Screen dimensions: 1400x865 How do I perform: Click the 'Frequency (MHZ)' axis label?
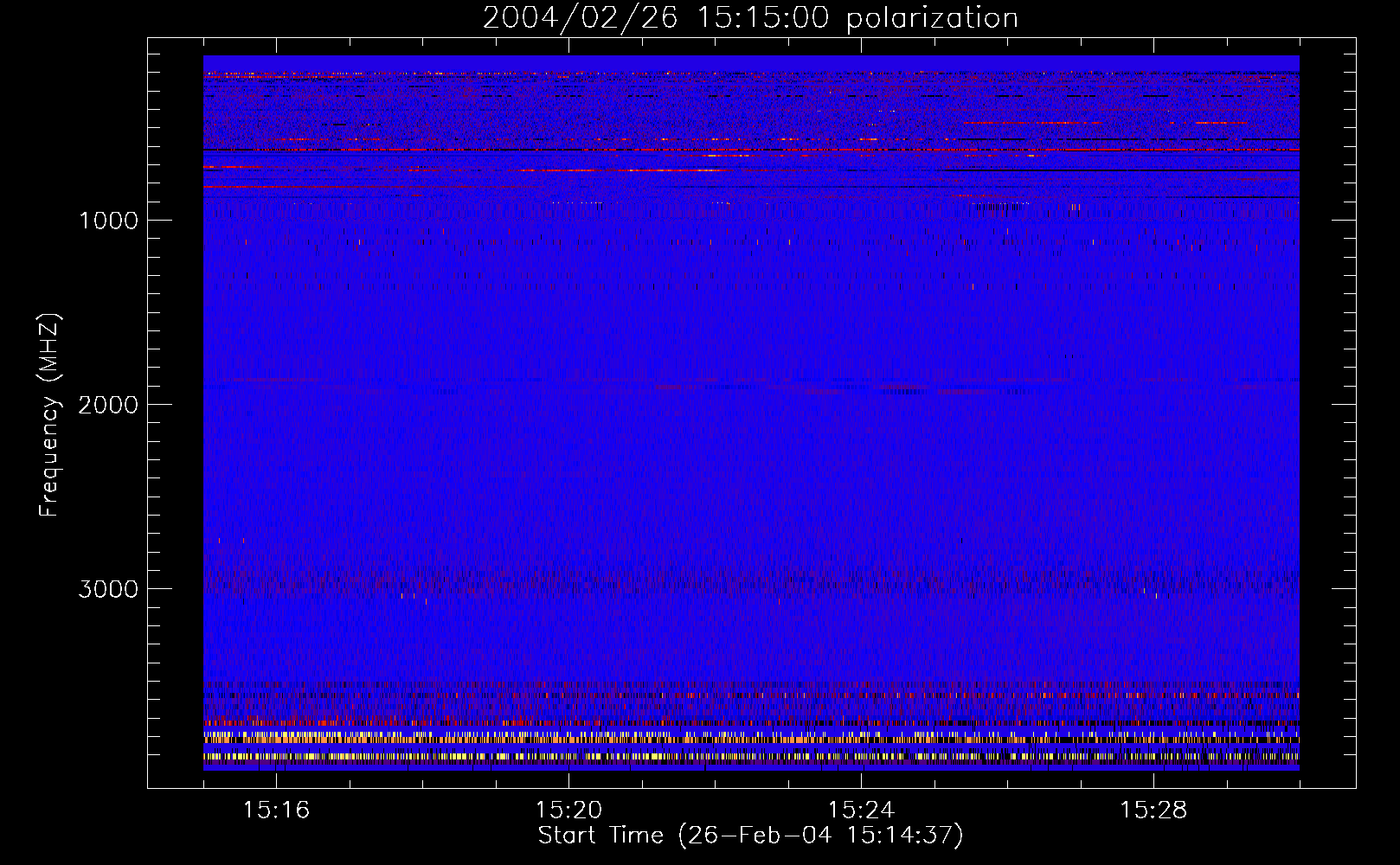tap(50, 415)
